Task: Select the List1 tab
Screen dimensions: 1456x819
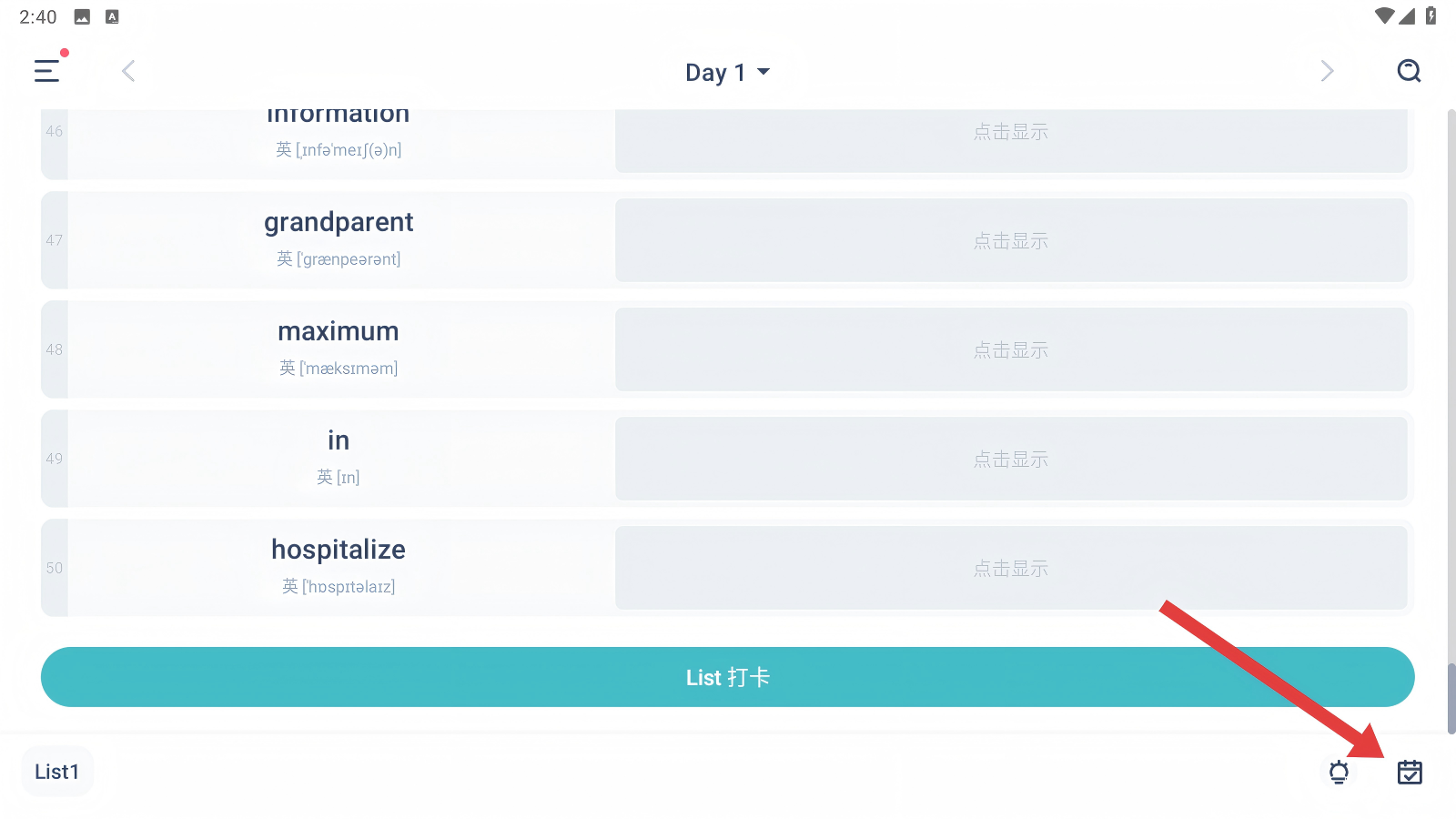Action: click(57, 772)
